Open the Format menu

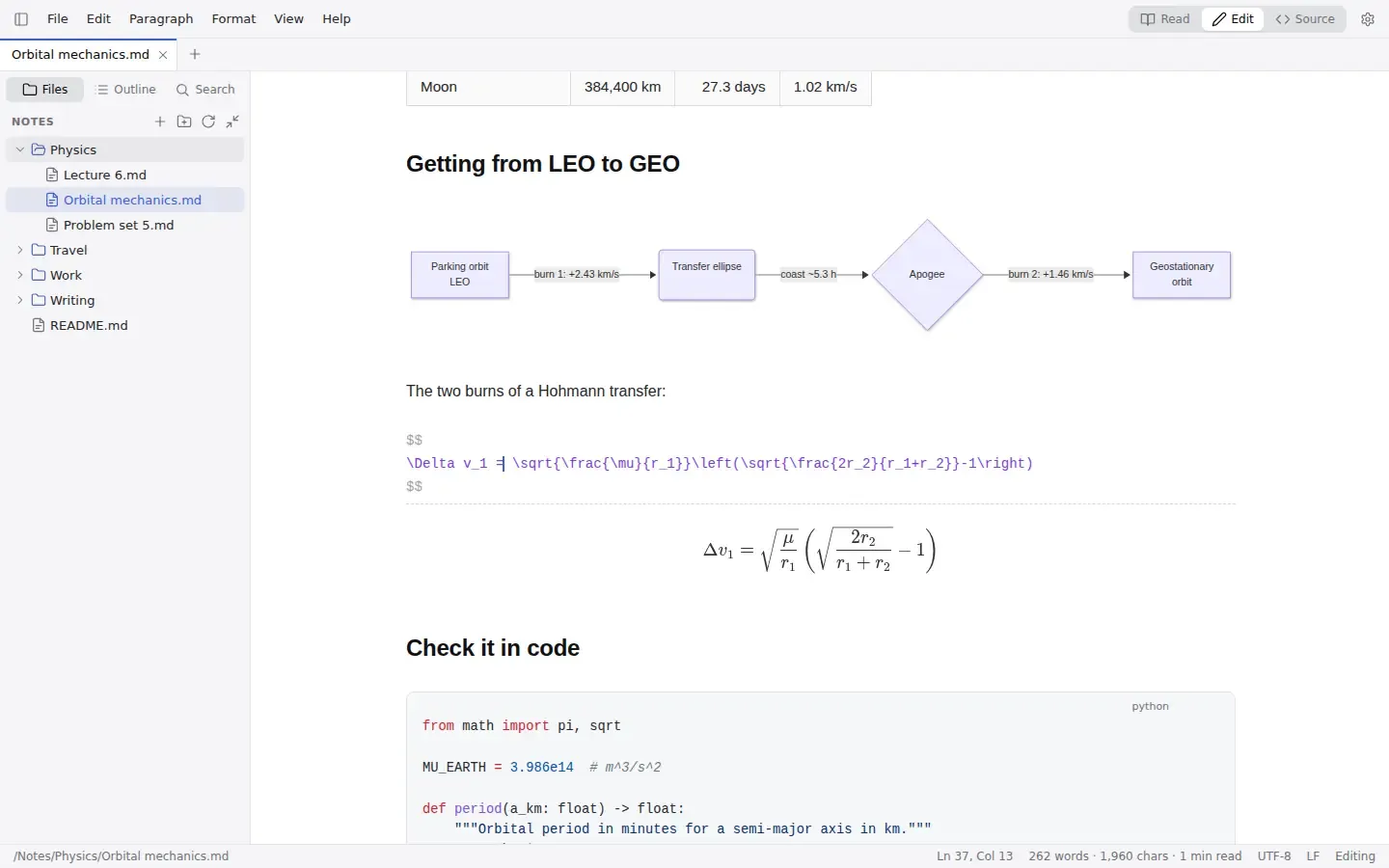233,19
